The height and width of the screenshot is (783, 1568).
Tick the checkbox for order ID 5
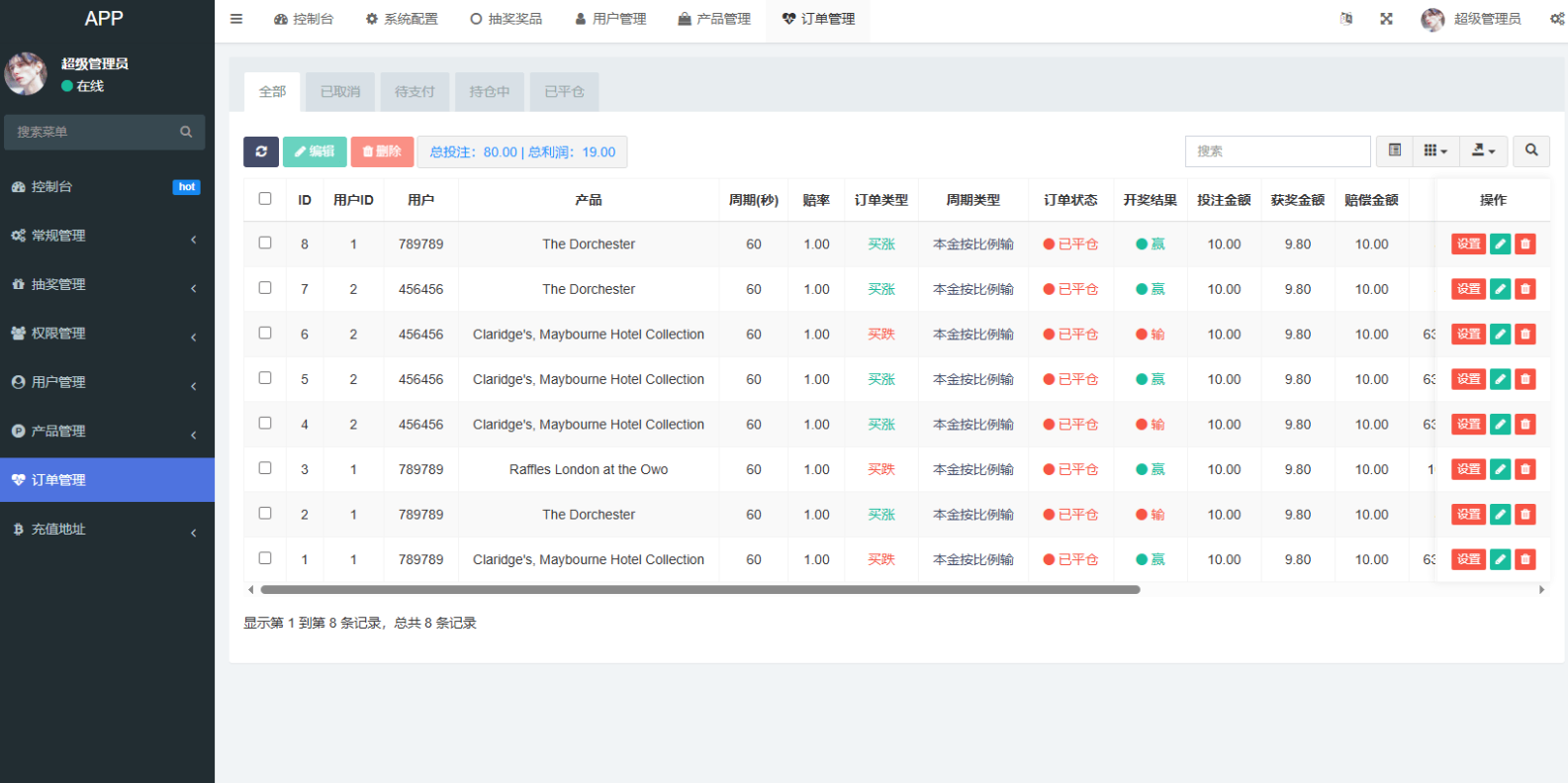click(265, 378)
